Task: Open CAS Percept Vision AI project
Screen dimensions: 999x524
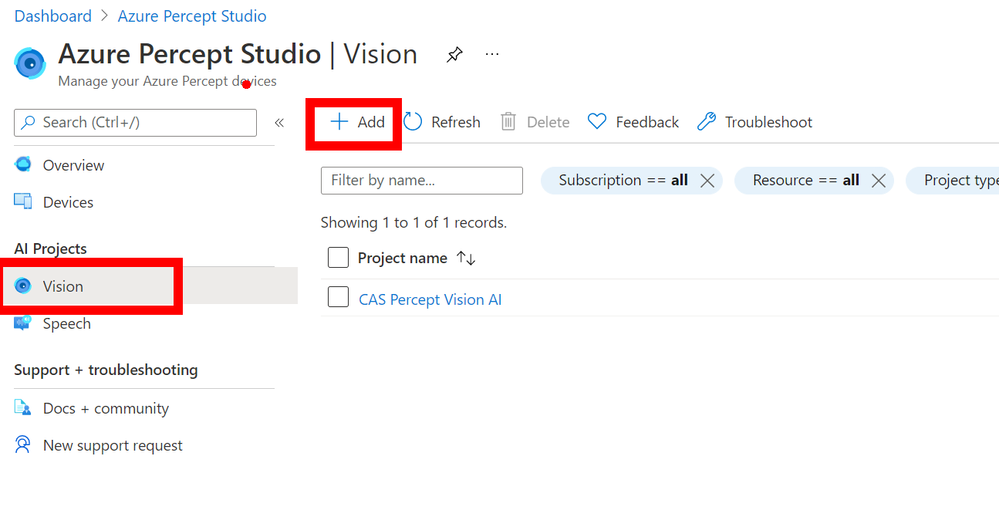Action: click(430, 300)
